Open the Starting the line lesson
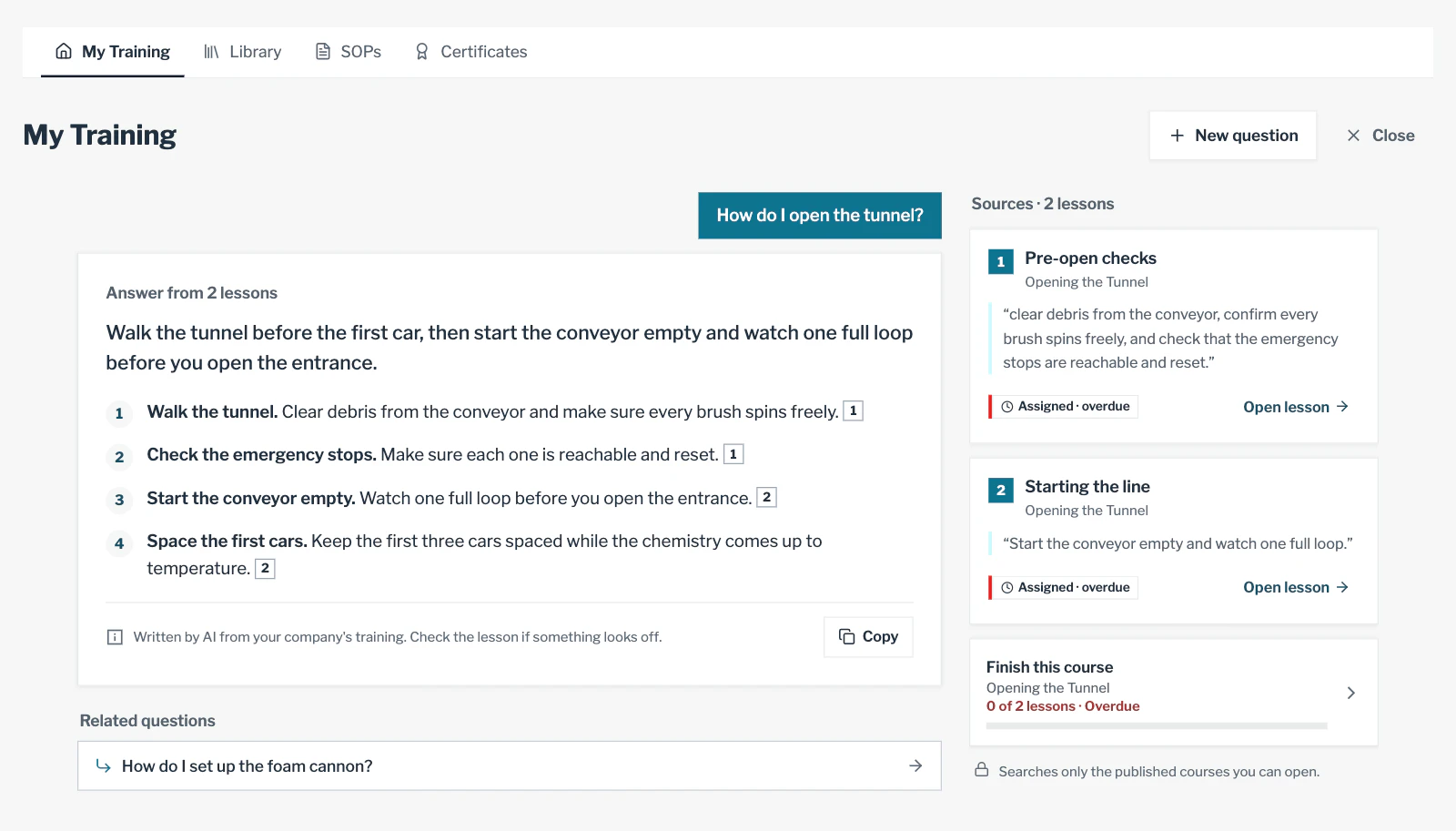 point(1296,587)
